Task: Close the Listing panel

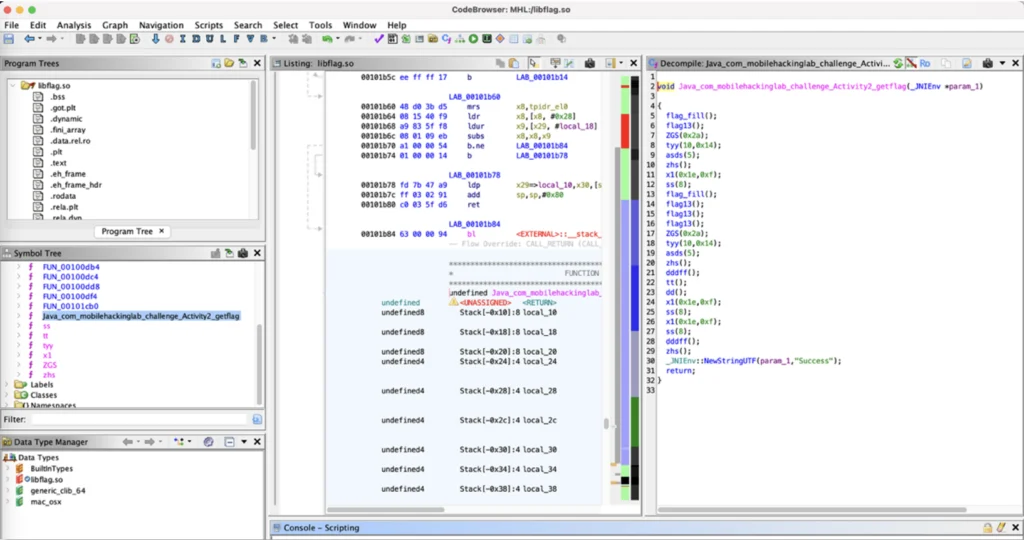Action: [x=633, y=63]
